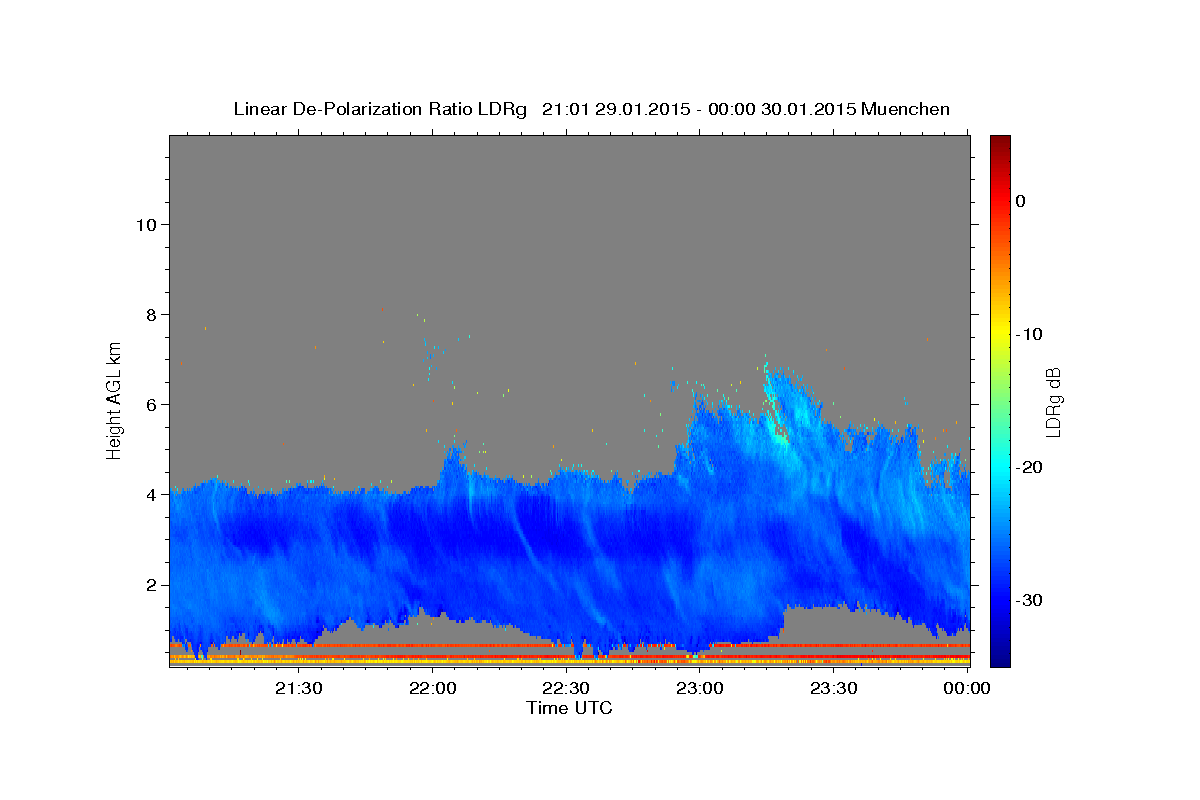1200x800 pixels.
Task: Click the height tick label 8
Action: pyautogui.click(x=149, y=314)
